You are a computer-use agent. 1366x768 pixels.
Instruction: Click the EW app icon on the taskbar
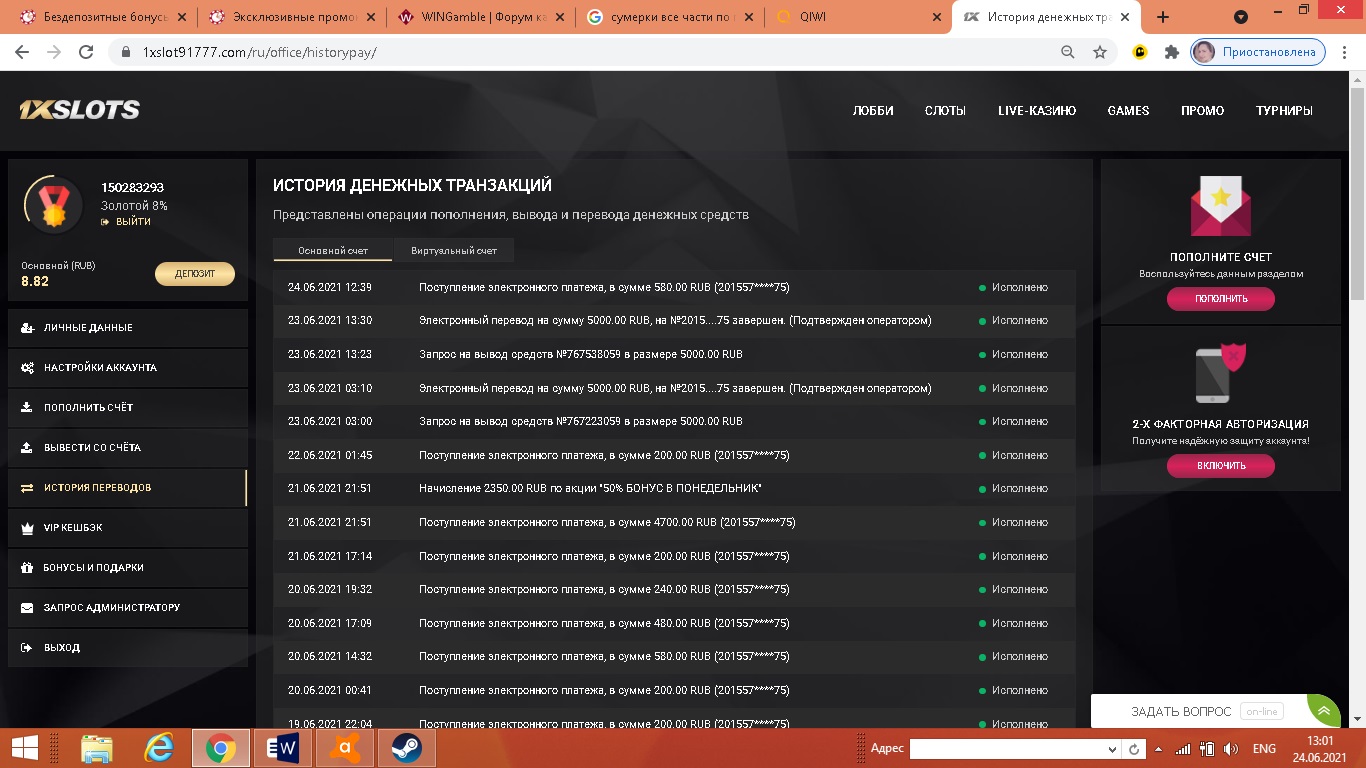pyautogui.click(x=283, y=748)
